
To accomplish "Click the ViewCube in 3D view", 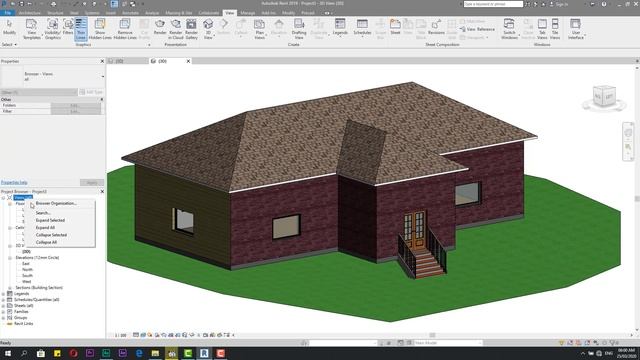I will [604, 96].
